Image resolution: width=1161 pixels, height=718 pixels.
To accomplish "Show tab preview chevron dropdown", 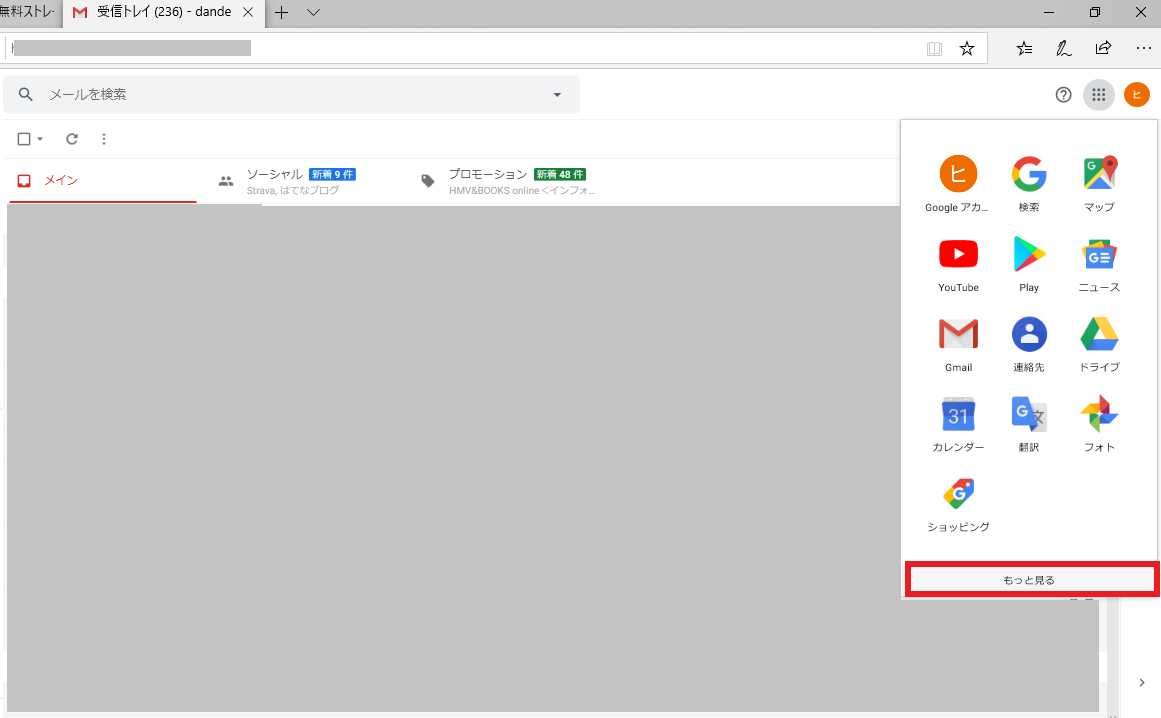I will 313,13.
